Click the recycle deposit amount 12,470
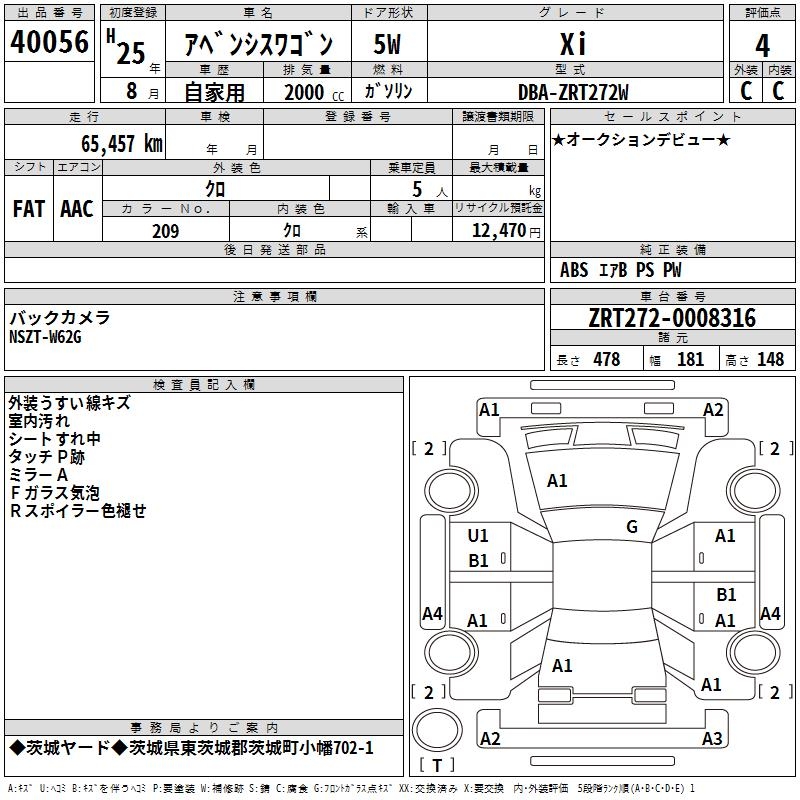Image resolution: width=800 pixels, height=800 pixels. coord(499,231)
